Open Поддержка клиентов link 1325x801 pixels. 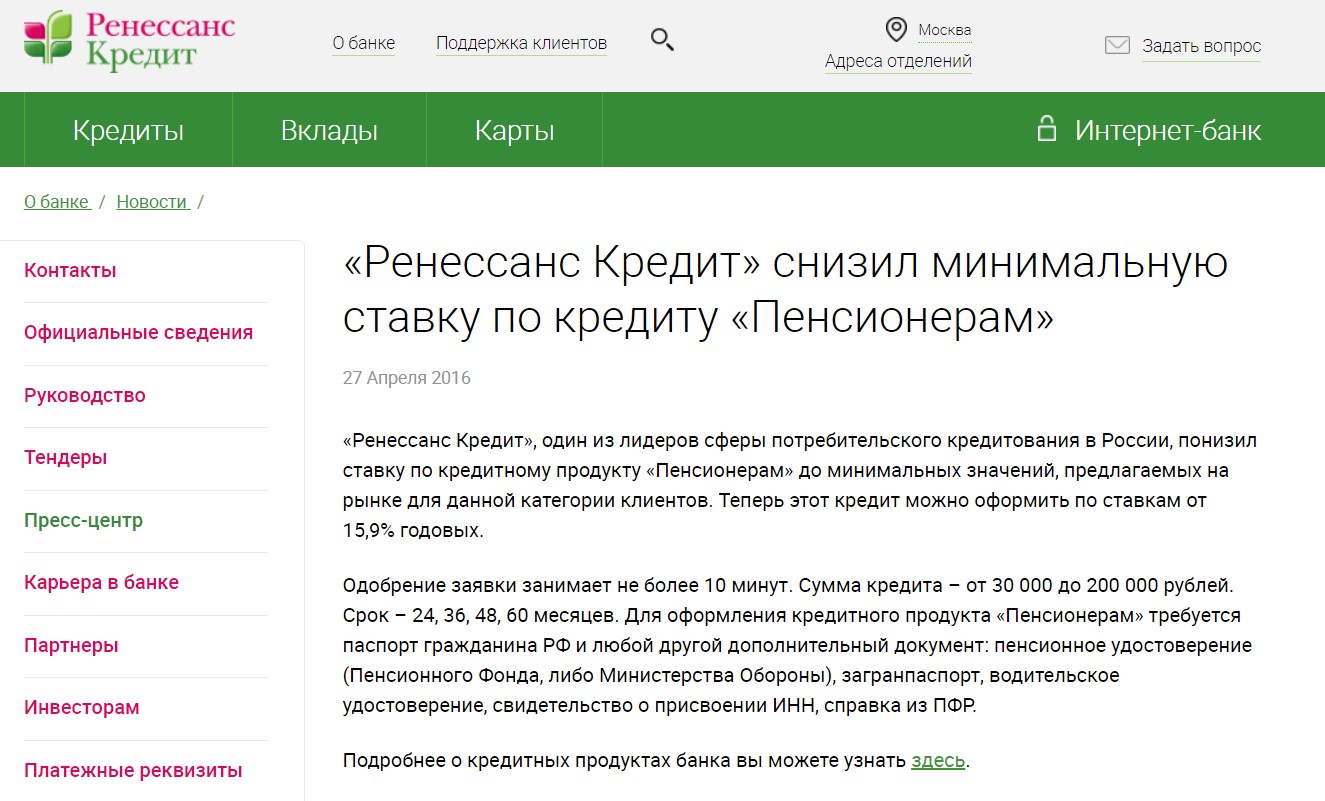(x=521, y=43)
